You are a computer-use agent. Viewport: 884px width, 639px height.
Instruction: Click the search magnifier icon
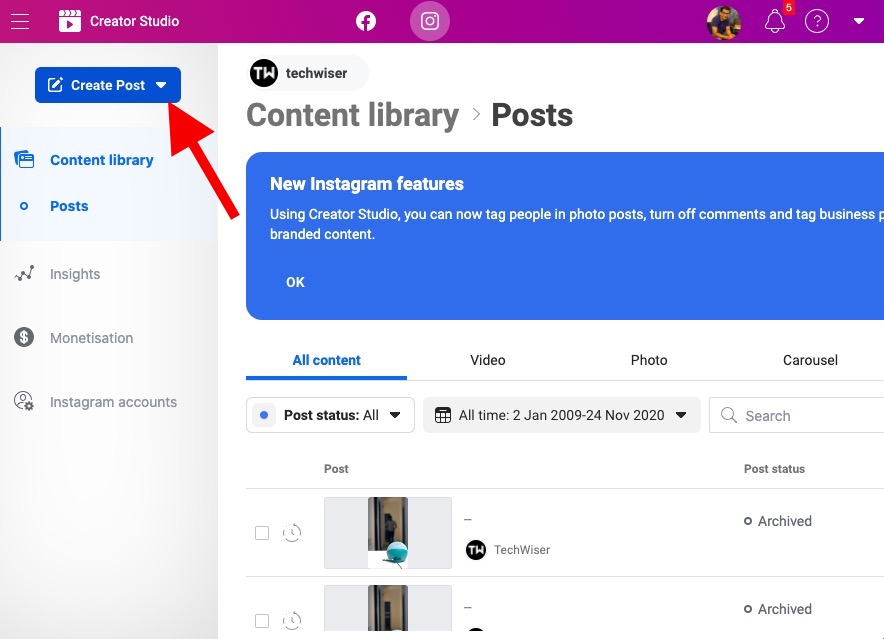click(728, 415)
